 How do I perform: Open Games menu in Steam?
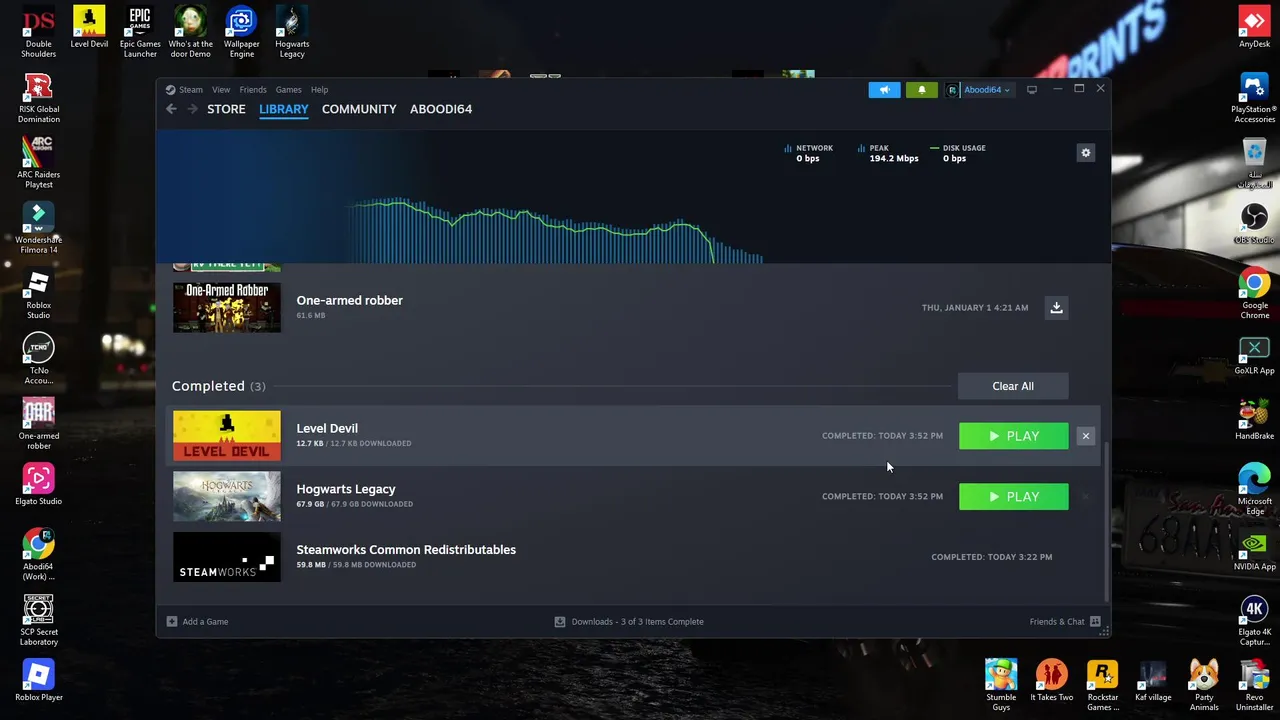pos(288,90)
